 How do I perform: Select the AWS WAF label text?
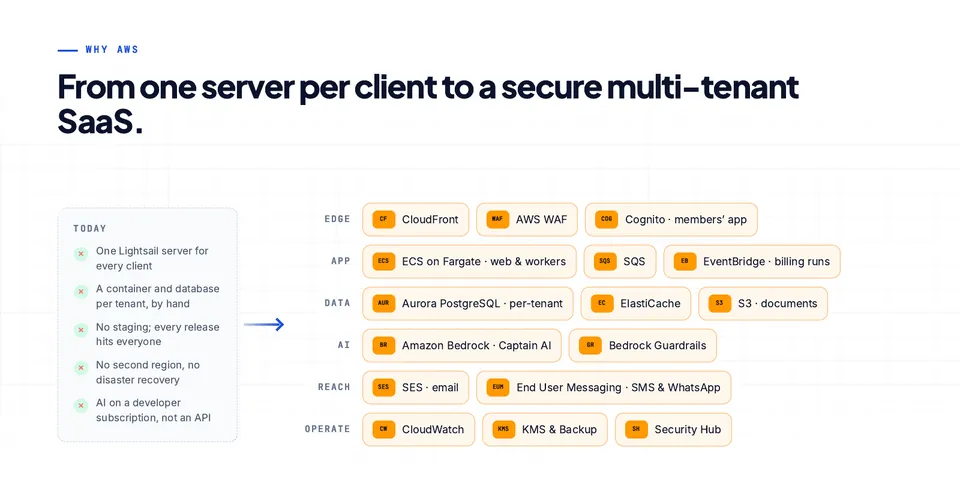pos(541,219)
